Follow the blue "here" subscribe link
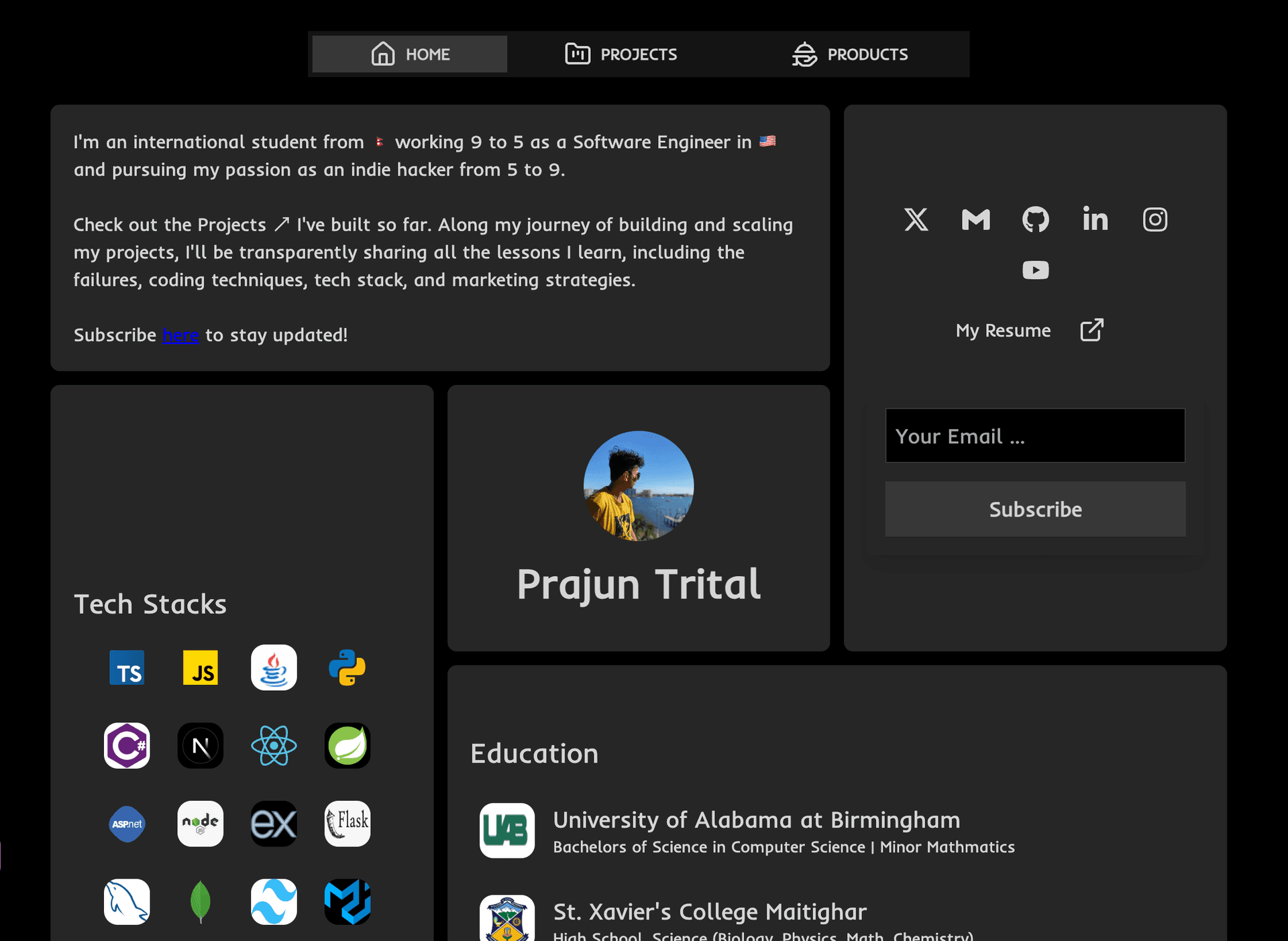Viewport: 1288px width, 941px height. coord(180,335)
